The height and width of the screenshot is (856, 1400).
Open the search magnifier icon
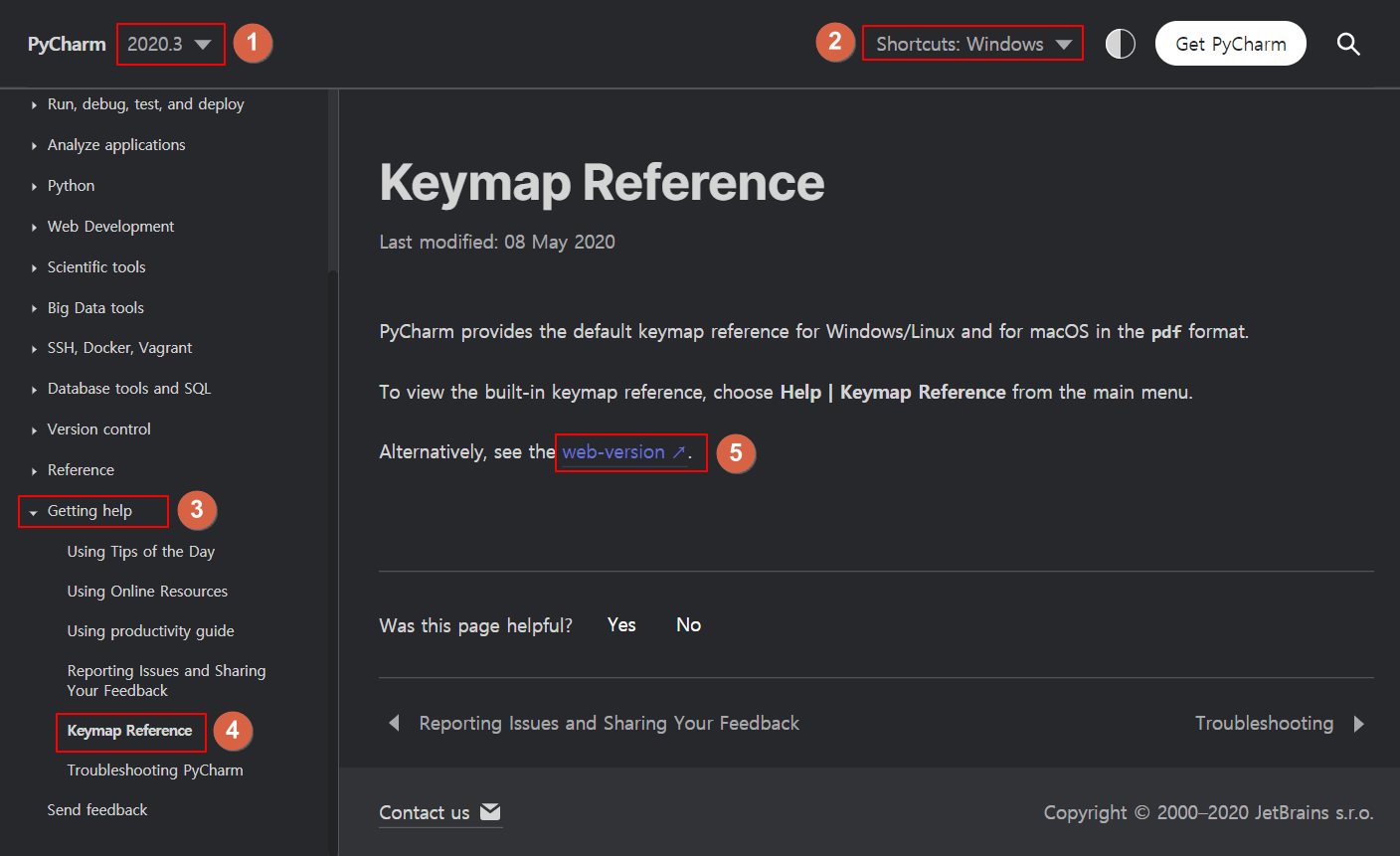click(x=1348, y=44)
